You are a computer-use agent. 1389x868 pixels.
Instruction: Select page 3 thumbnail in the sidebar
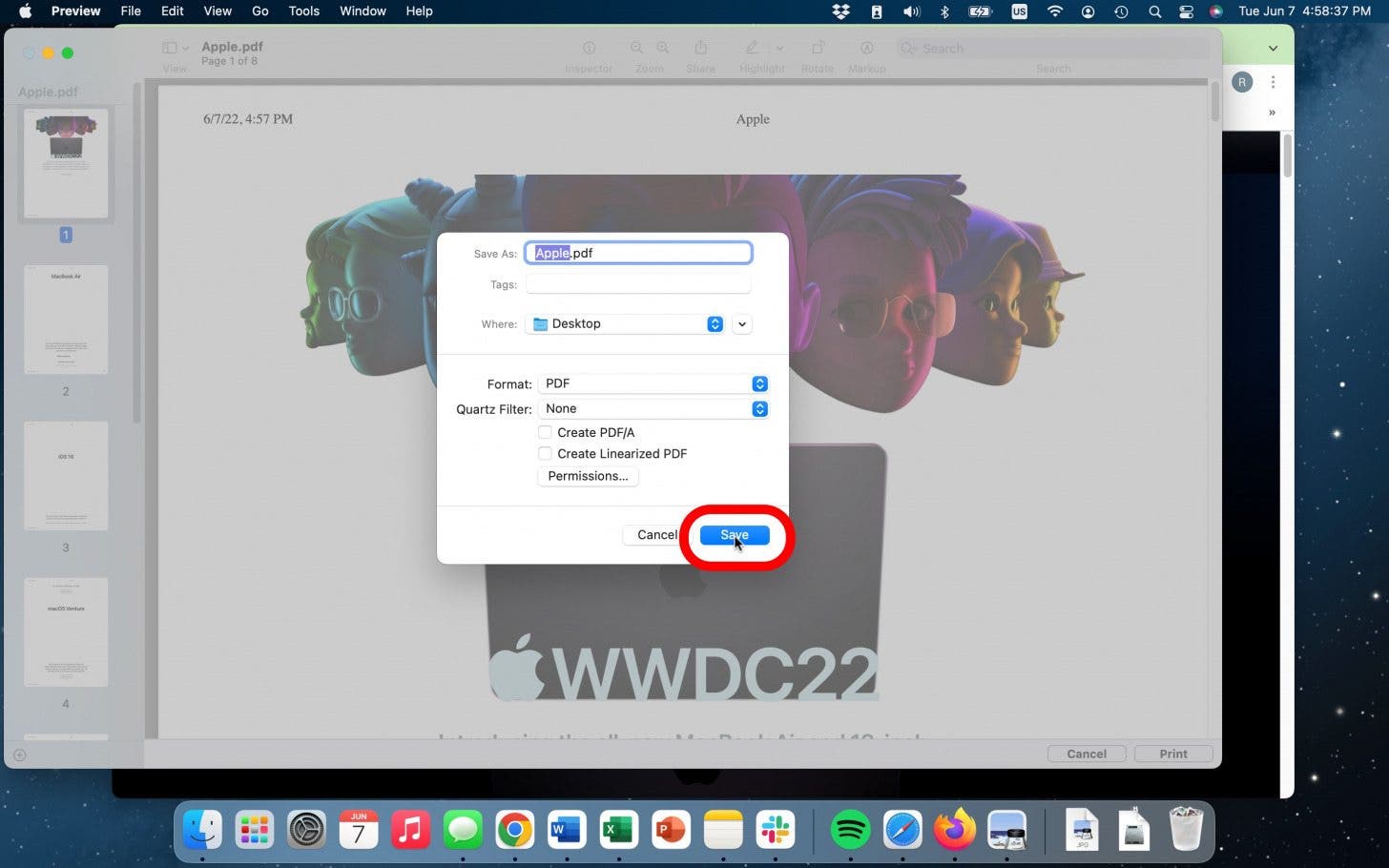click(x=65, y=476)
